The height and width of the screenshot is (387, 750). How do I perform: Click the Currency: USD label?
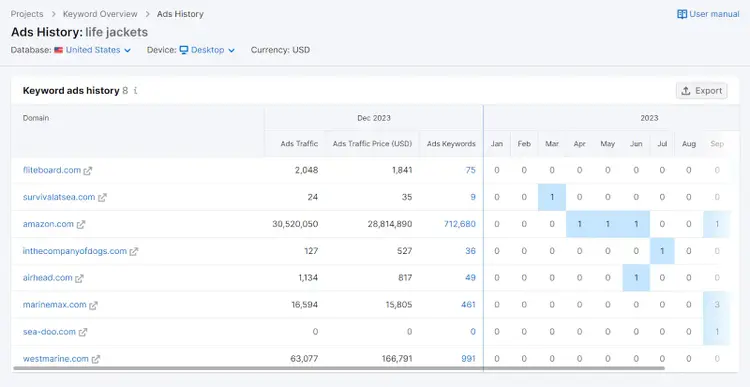coord(280,50)
